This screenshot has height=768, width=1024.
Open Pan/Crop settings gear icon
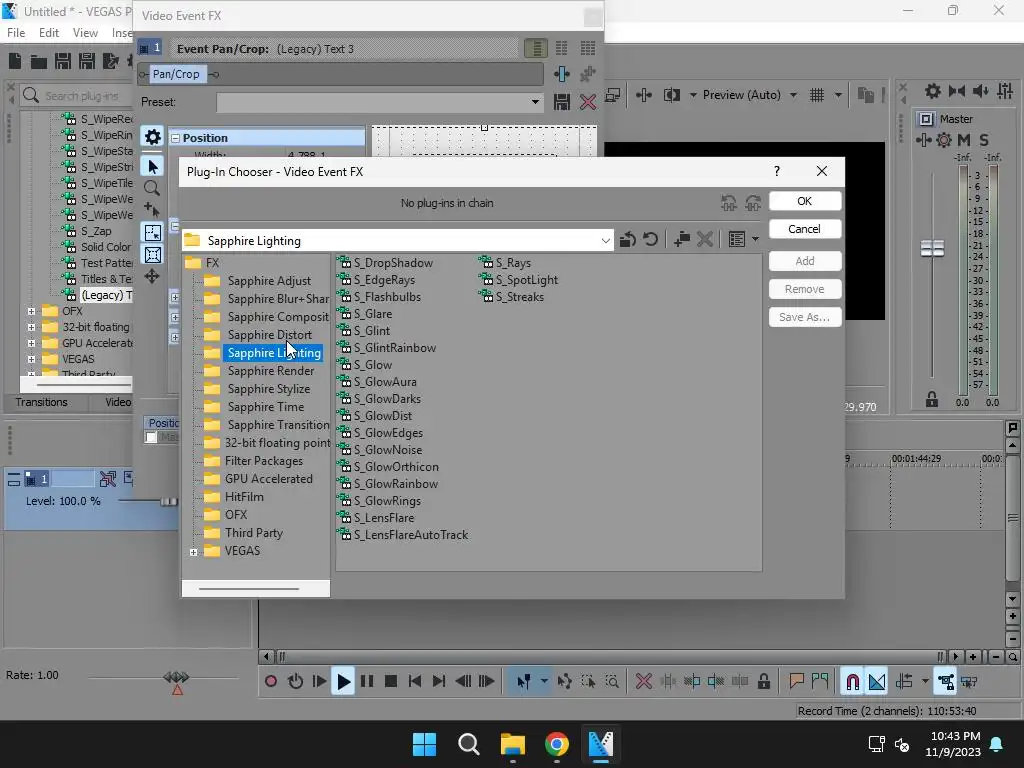[x=153, y=137]
